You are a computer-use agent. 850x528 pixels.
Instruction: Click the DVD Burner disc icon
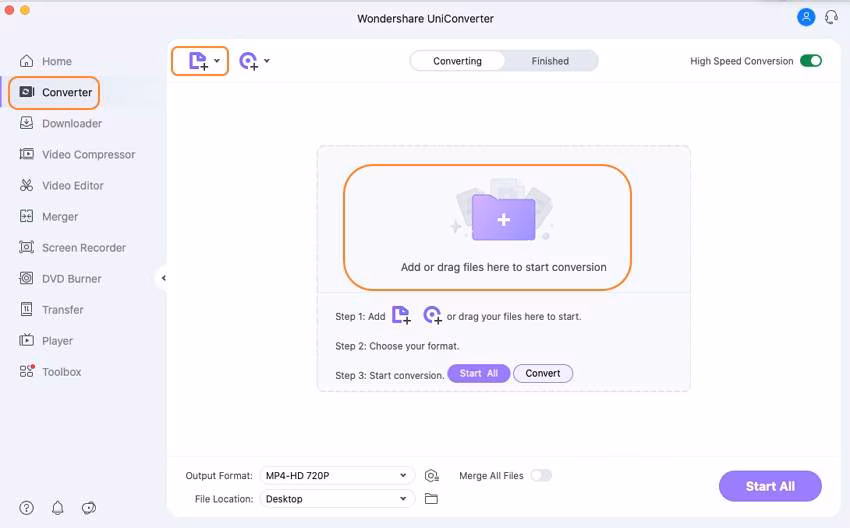(x=26, y=278)
